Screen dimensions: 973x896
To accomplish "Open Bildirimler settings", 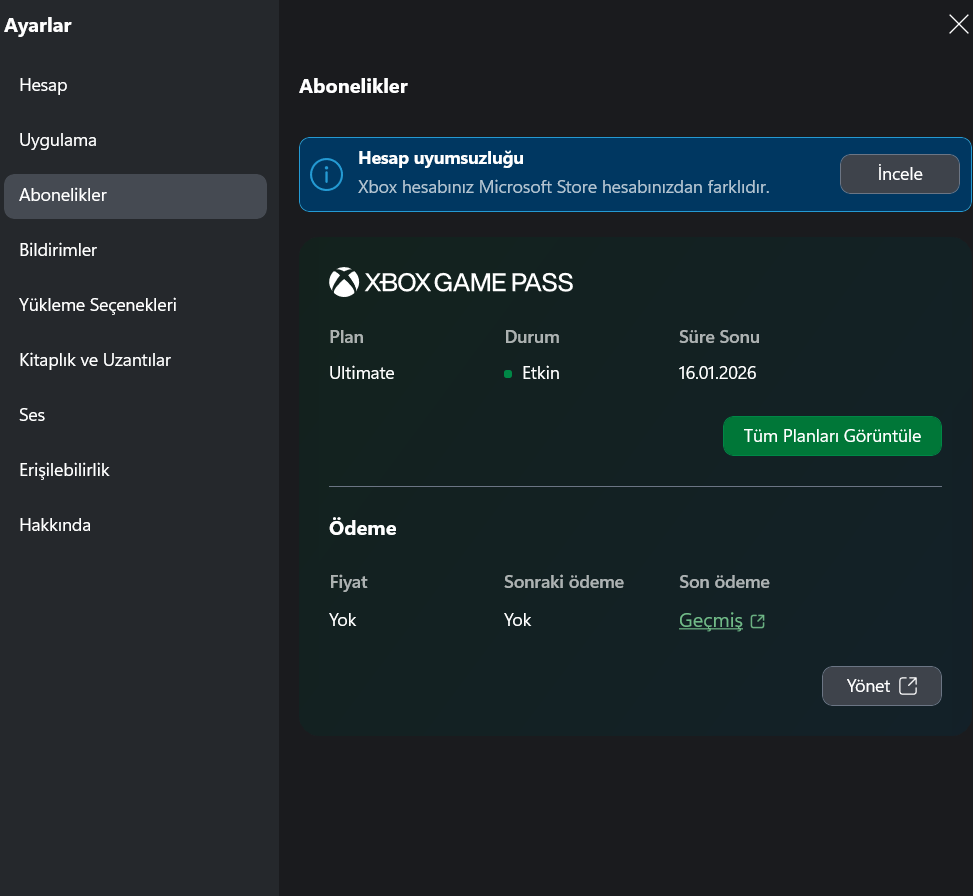I will point(135,250).
